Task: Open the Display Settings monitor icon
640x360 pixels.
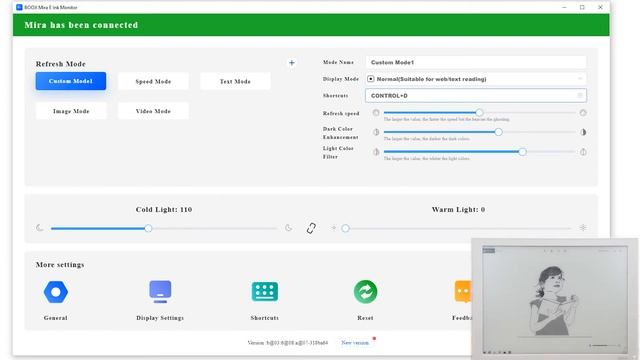Action: click(x=160, y=291)
